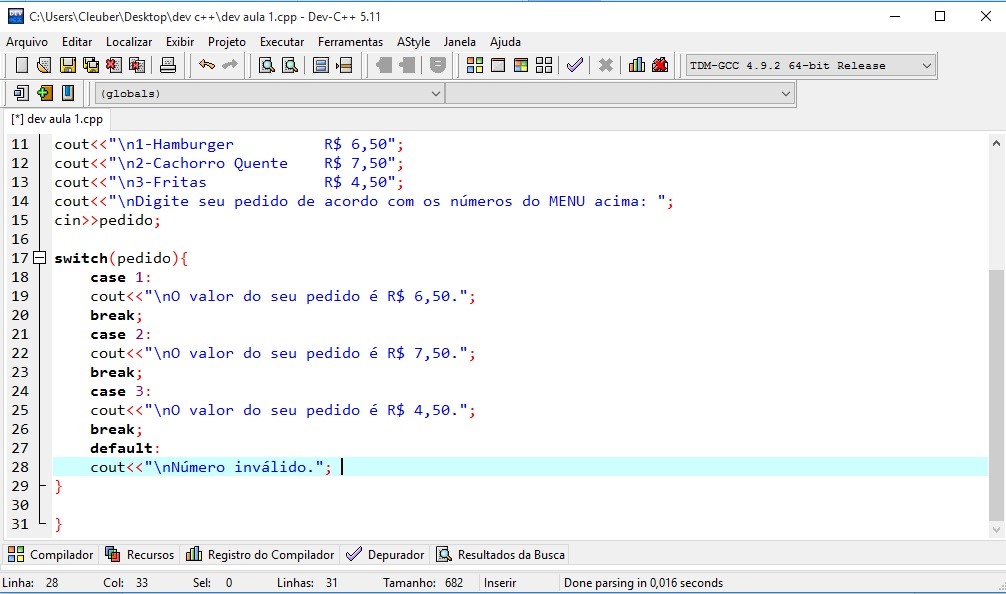1006x594 pixels.
Task: Open the Profile analysis icon
Action: [636, 64]
